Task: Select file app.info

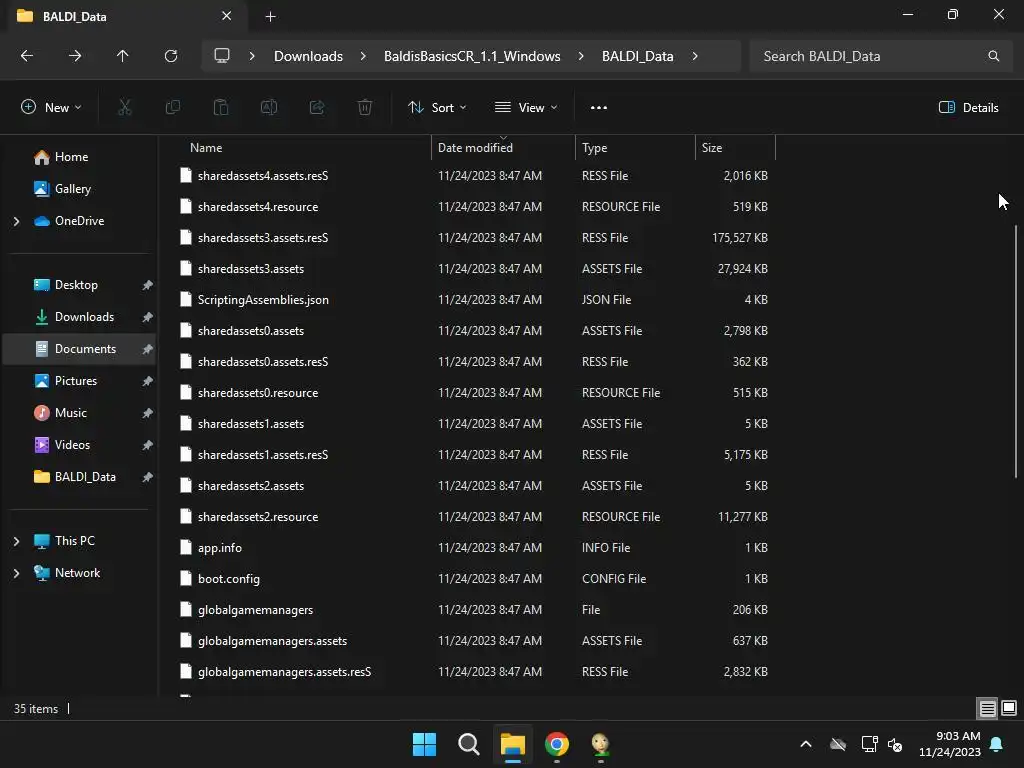Action: (219, 548)
